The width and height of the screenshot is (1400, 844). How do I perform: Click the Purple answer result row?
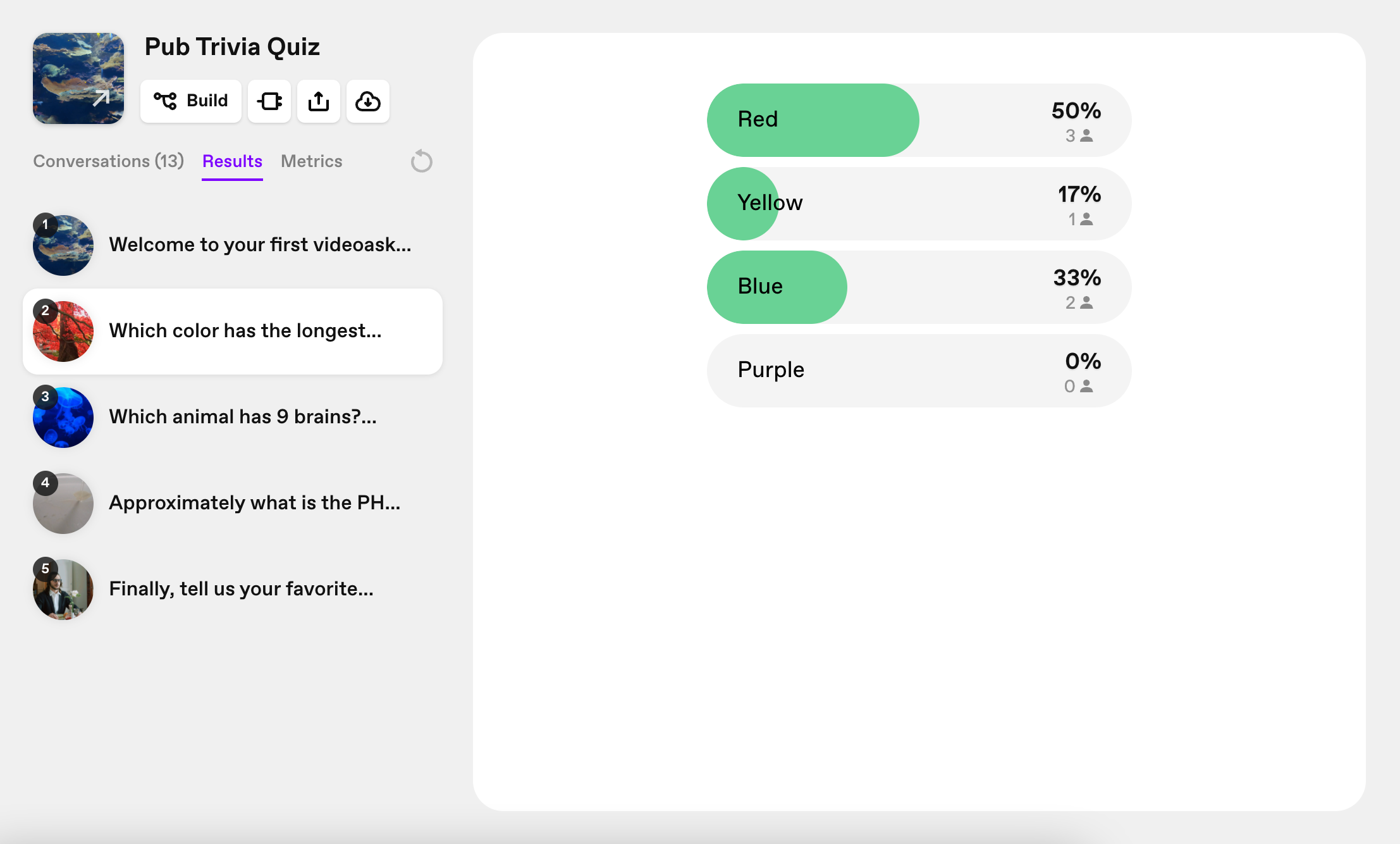[919, 371]
